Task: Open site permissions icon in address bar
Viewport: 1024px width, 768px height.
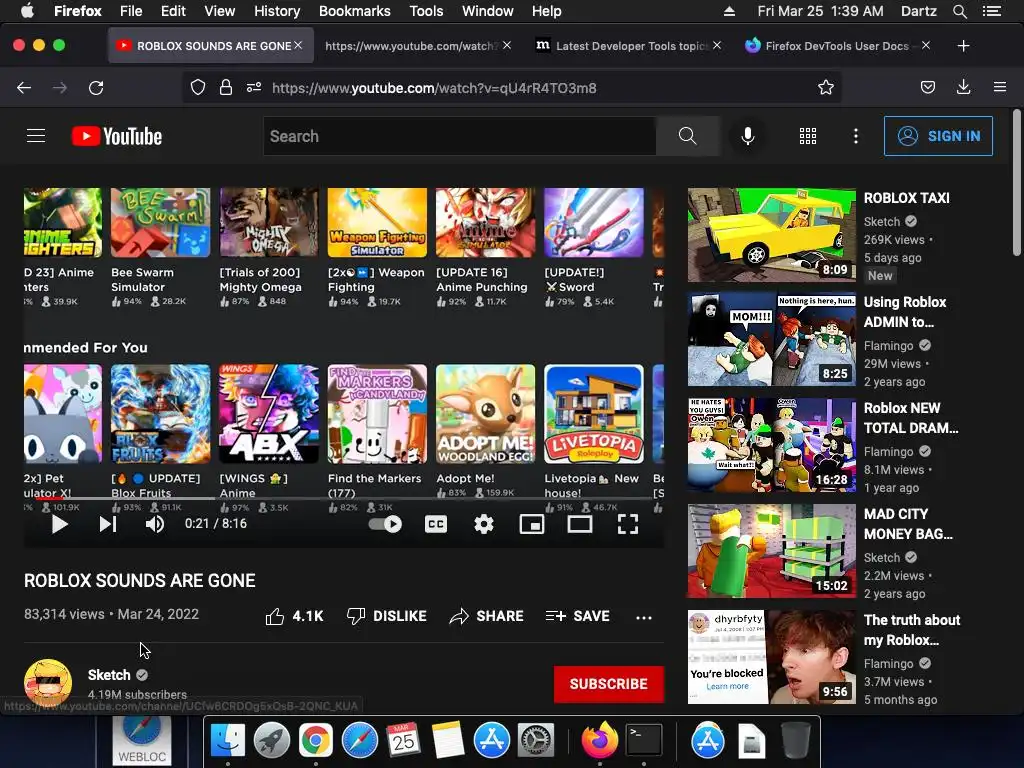Action: tap(254, 88)
